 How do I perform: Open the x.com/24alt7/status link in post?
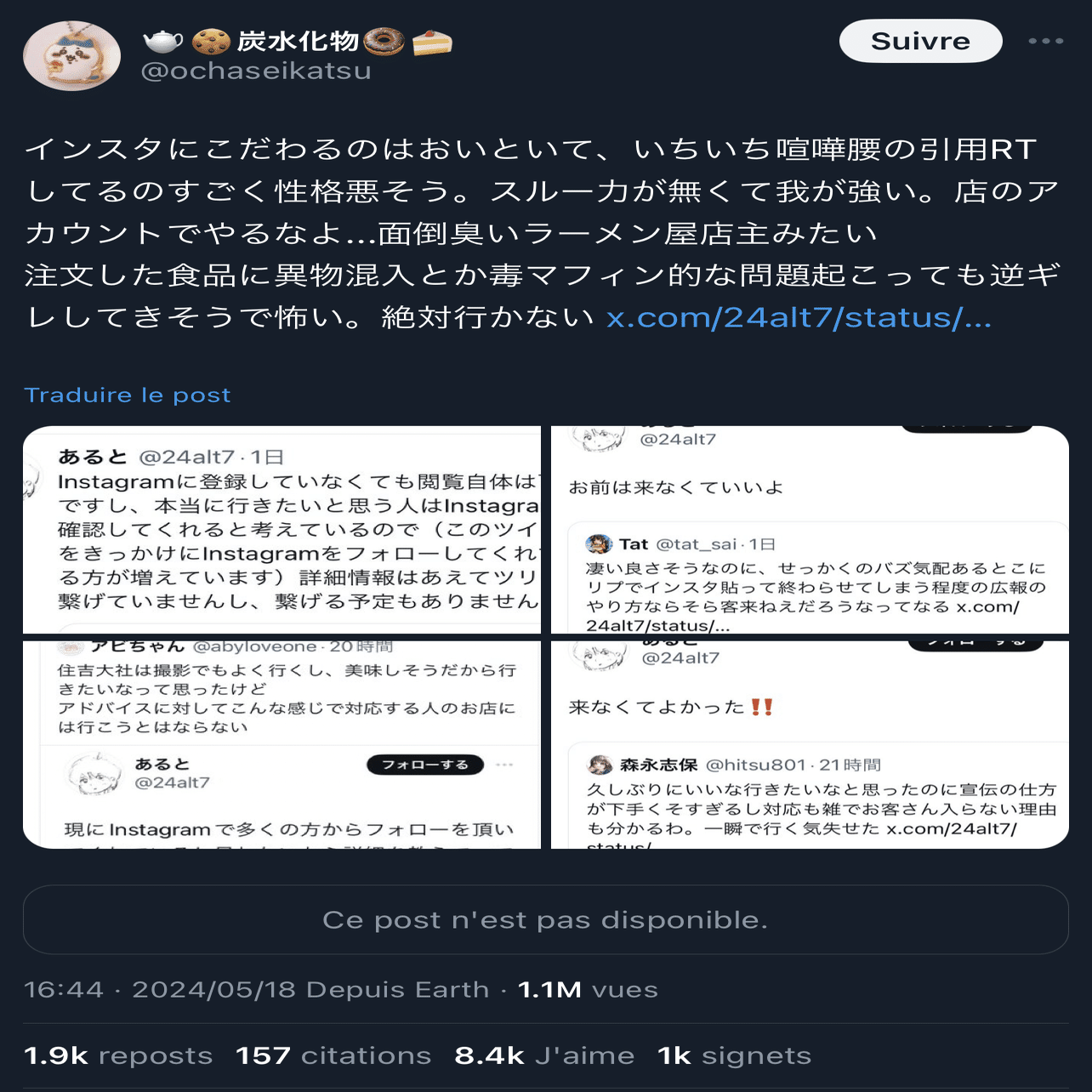click(799, 317)
